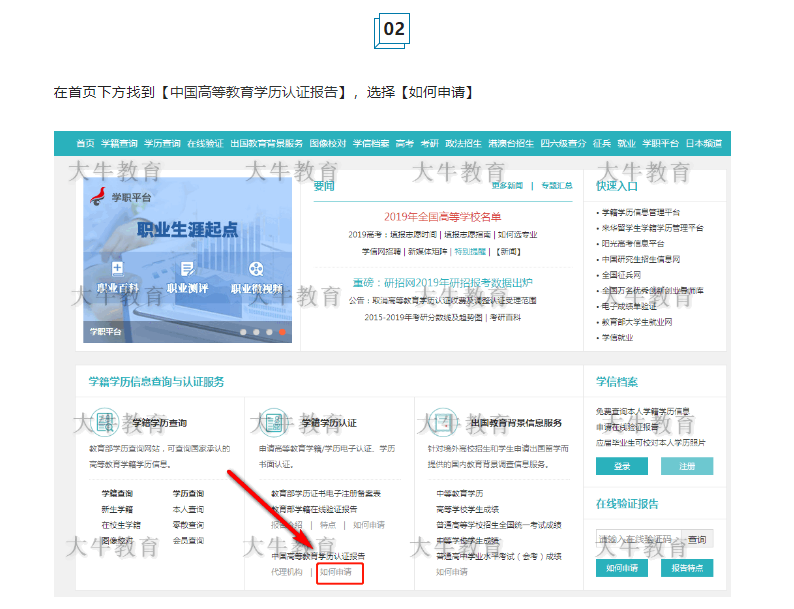Click the 在校生学籍 link
The width and height of the screenshot is (794, 609).
tap(121, 525)
